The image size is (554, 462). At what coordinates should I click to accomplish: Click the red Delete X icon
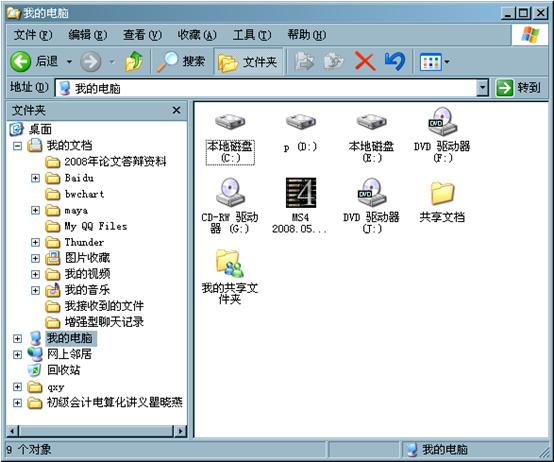click(365, 61)
